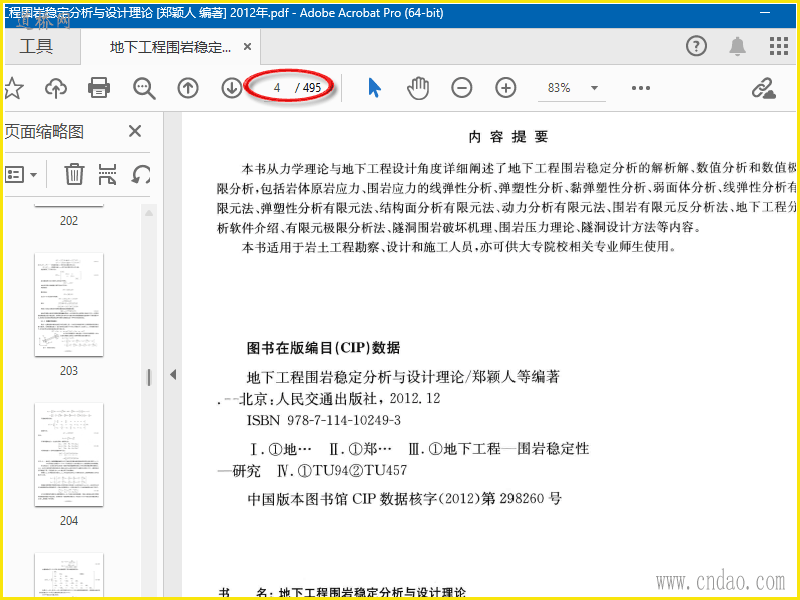
Task: Close the 页面缩略图 panel
Action: (x=135, y=132)
